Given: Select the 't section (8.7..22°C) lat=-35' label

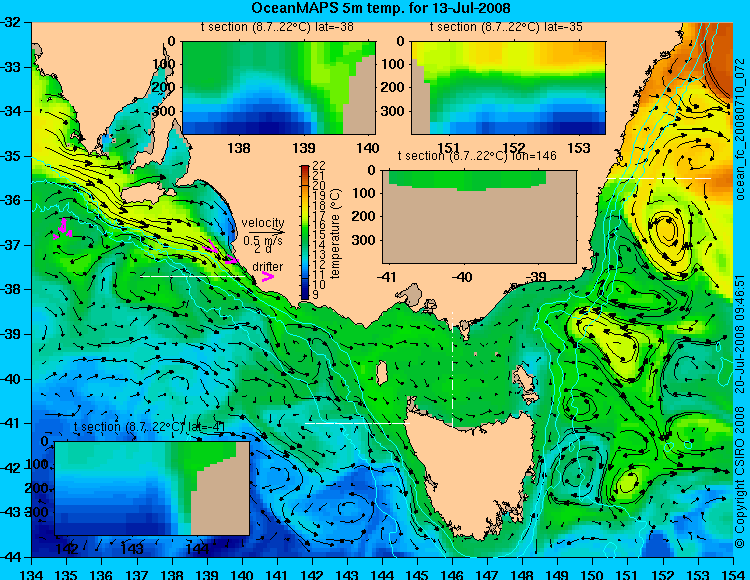Looking at the screenshot, I should point(506,27).
